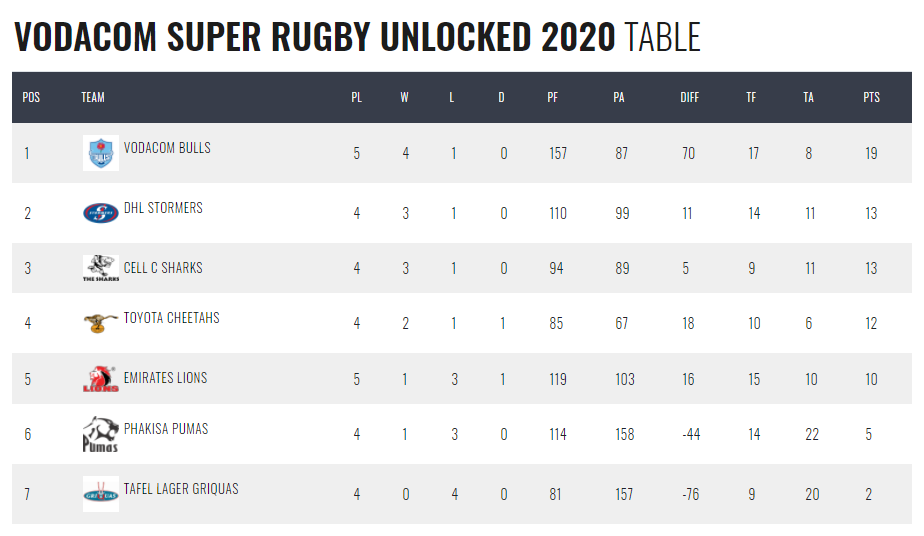
Task: Click the PTS column header
Action: click(x=871, y=97)
